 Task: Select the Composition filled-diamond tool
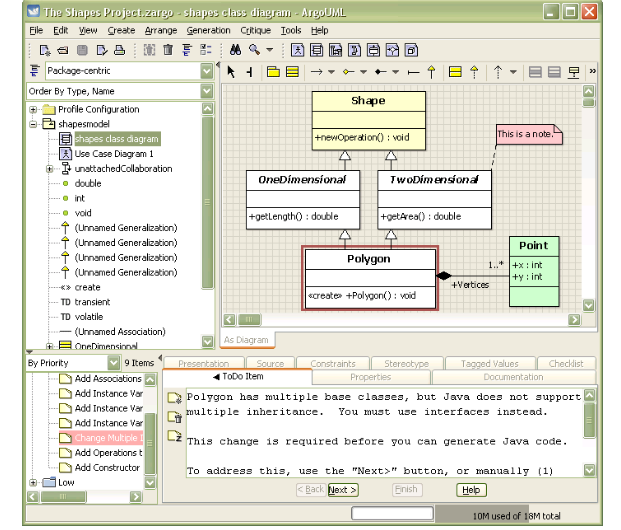click(381, 72)
